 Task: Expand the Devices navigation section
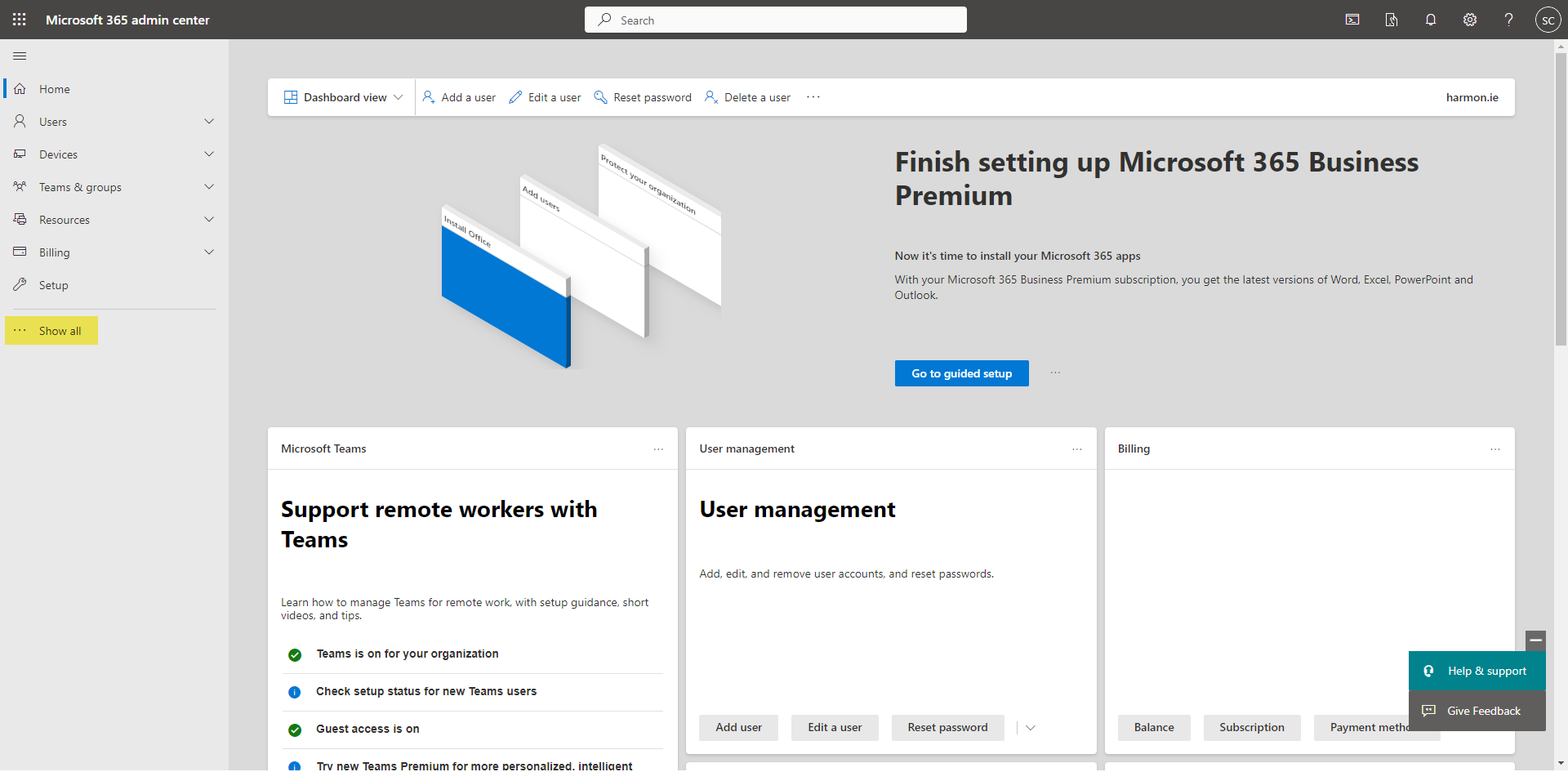tap(209, 154)
